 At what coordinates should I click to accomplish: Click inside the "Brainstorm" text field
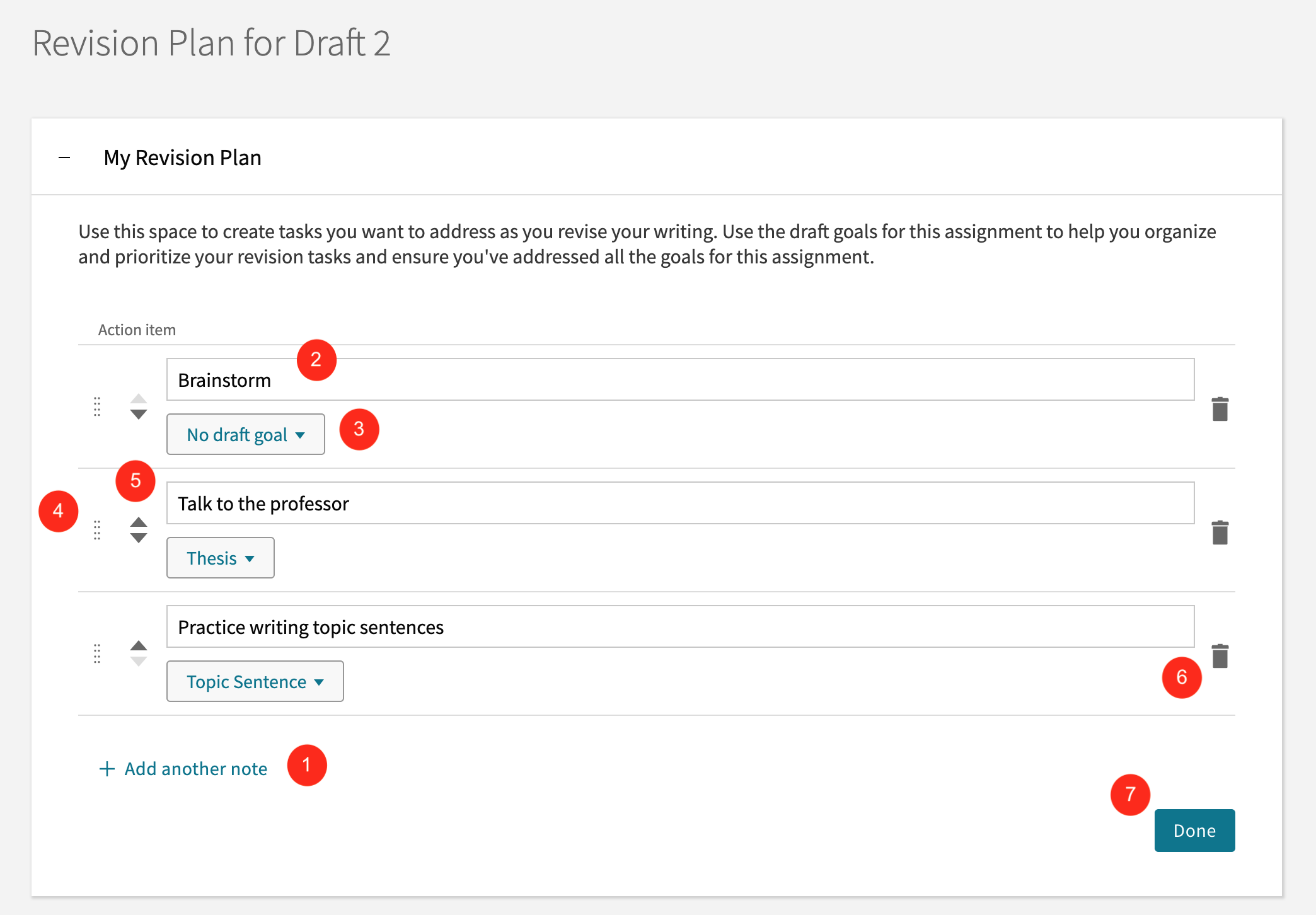tap(680, 379)
